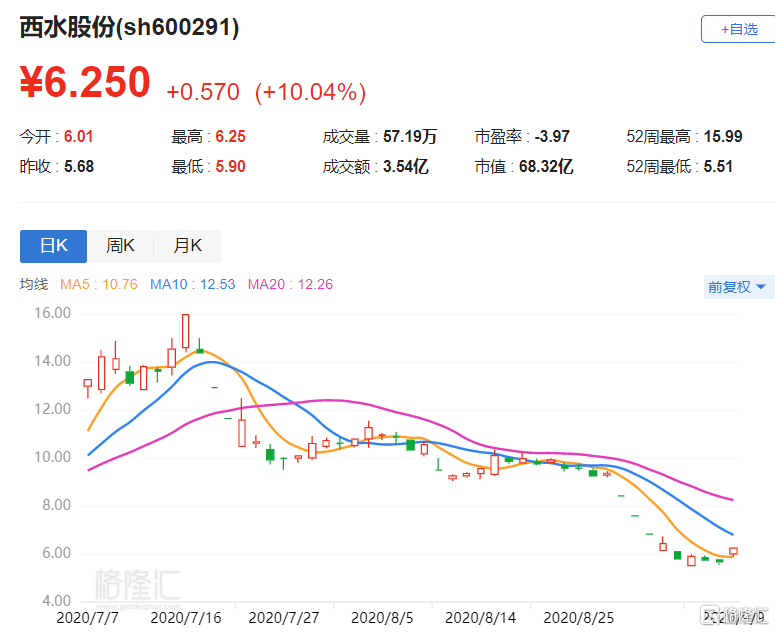Click the 成交量 value 57.19万
The width and height of the screenshot is (775, 632).
tap(410, 136)
